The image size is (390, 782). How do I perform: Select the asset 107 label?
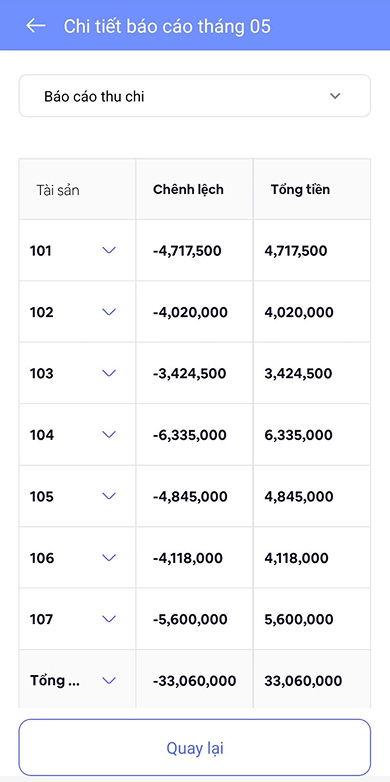pos(41,619)
